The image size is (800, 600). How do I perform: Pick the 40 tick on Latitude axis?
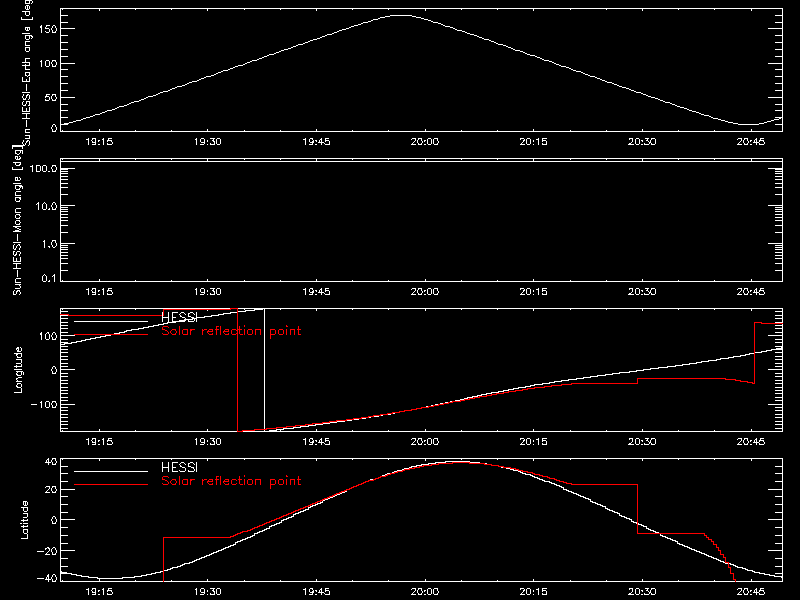(51, 462)
